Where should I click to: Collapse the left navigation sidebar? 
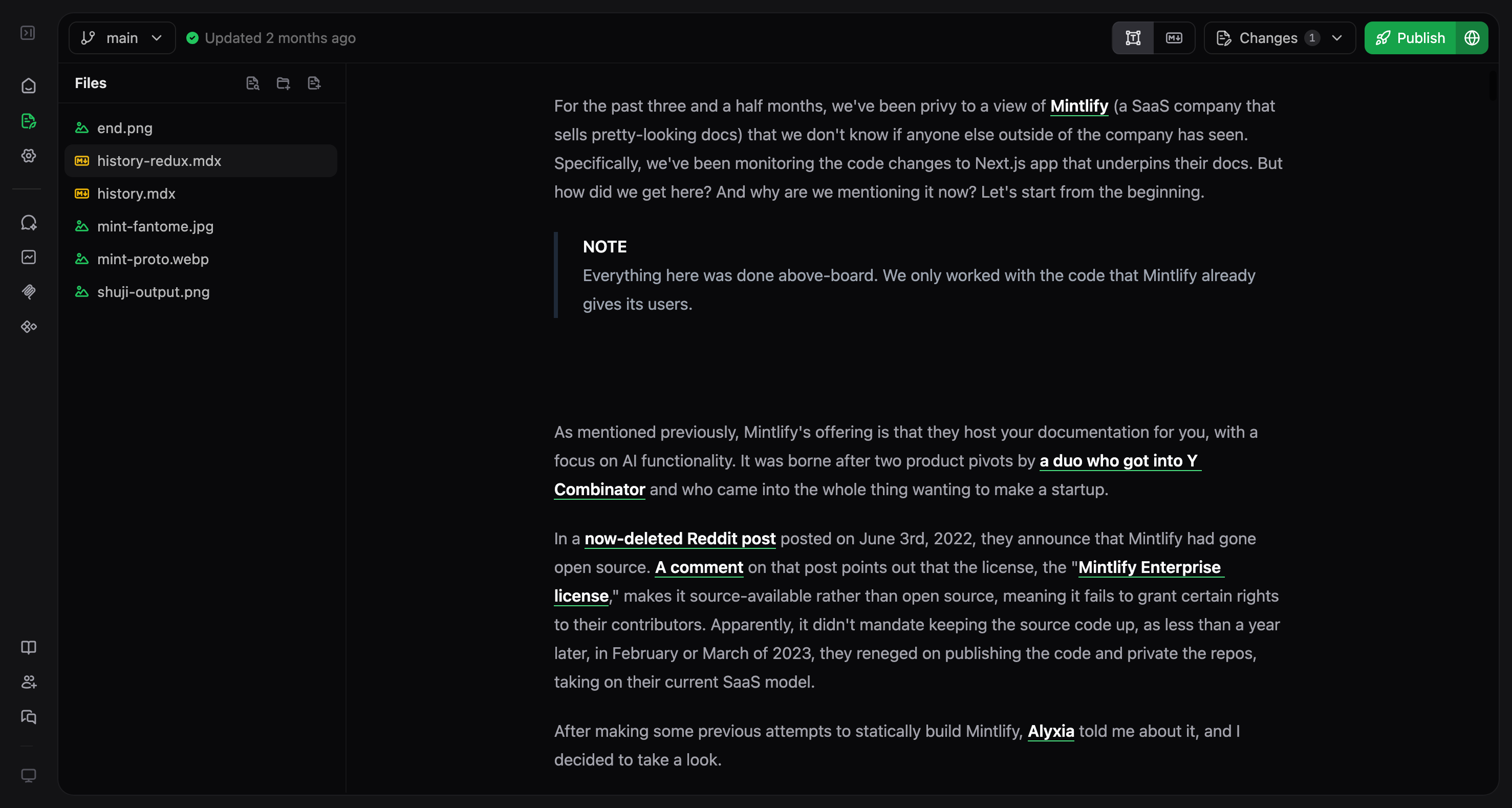coord(28,33)
